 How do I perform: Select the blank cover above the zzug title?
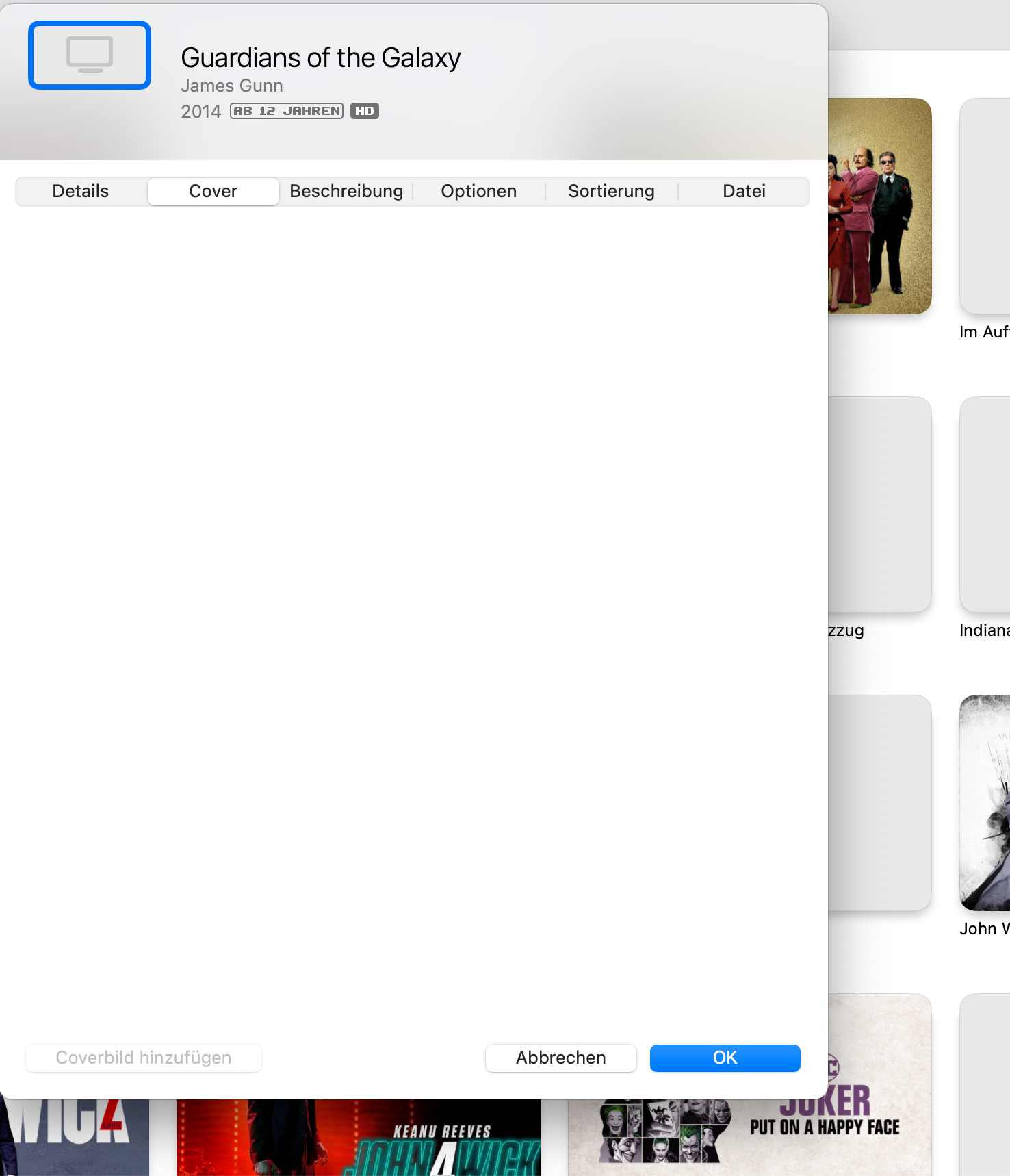(x=880, y=504)
